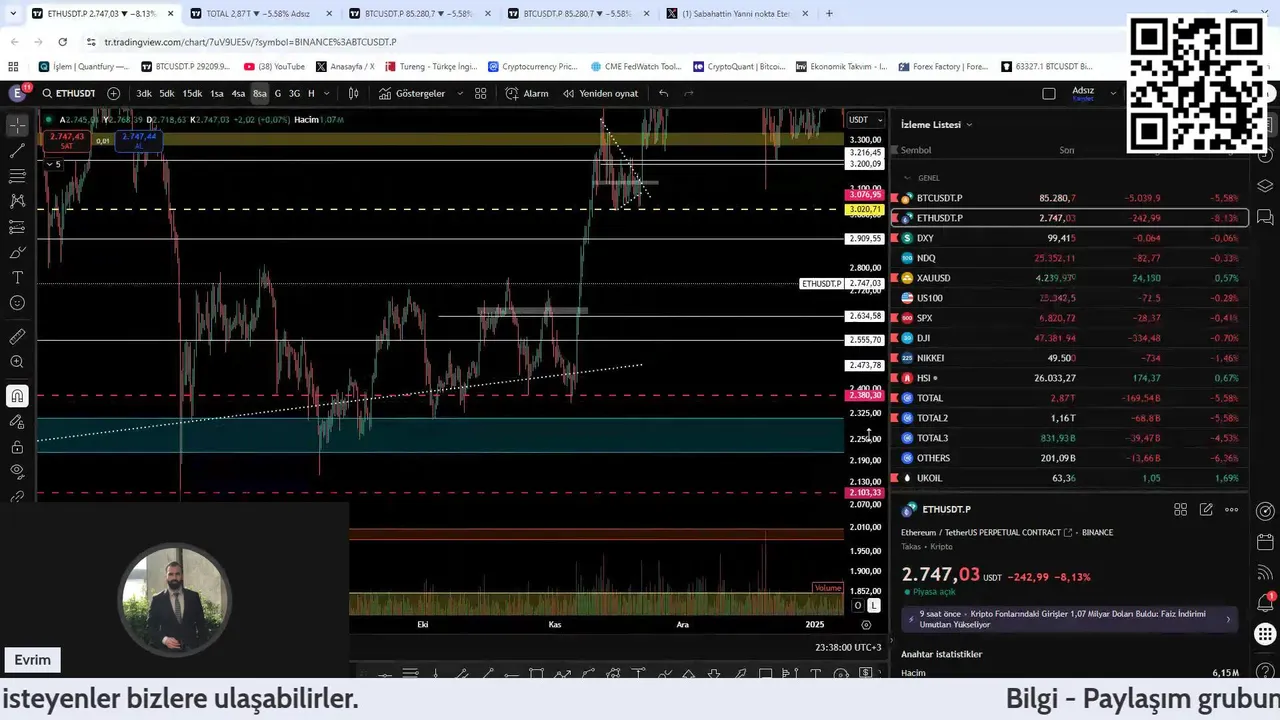Viewport: 1280px width, 720px height.
Task: Expand the timeframe dropdown chevron
Action: pos(326,93)
